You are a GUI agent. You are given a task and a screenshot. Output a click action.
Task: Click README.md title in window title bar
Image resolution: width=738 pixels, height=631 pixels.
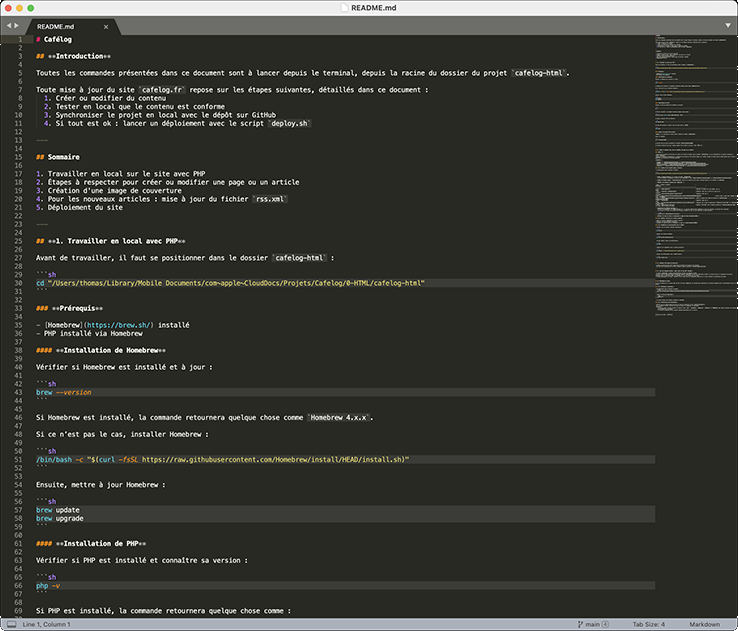coord(374,8)
